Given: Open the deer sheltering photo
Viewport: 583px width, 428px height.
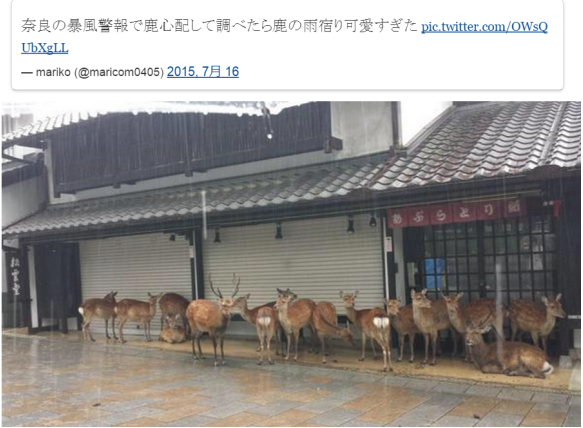Looking at the screenshot, I should pyautogui.click(x=291, y=264).
